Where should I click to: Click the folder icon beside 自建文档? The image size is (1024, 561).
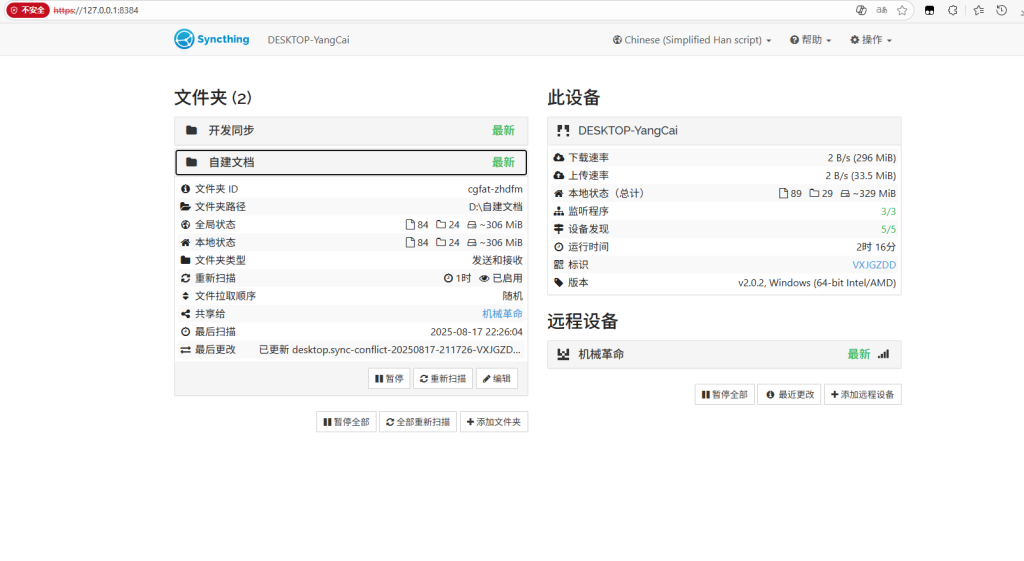191,162
